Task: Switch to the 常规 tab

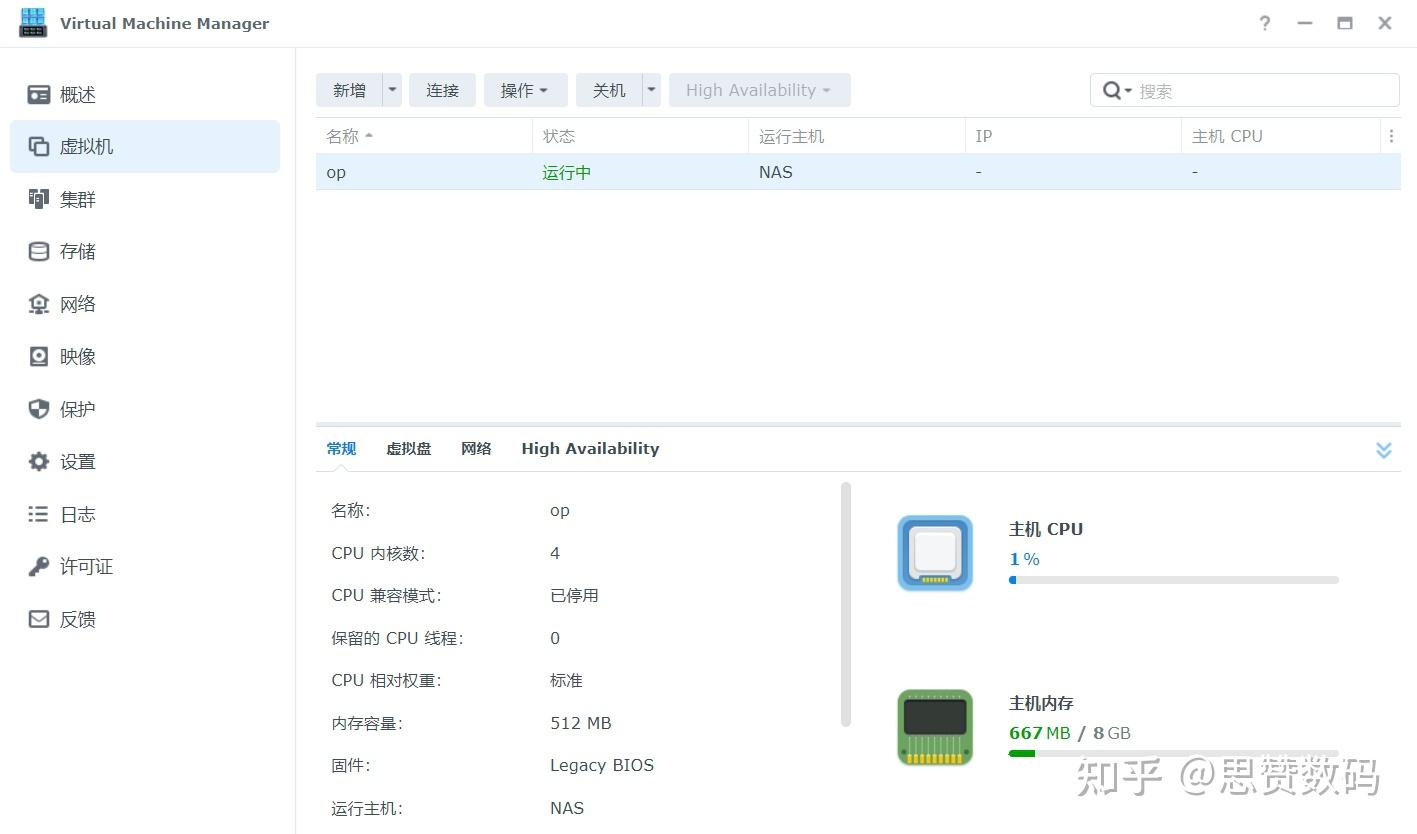Action: click(x=341, y=449)
